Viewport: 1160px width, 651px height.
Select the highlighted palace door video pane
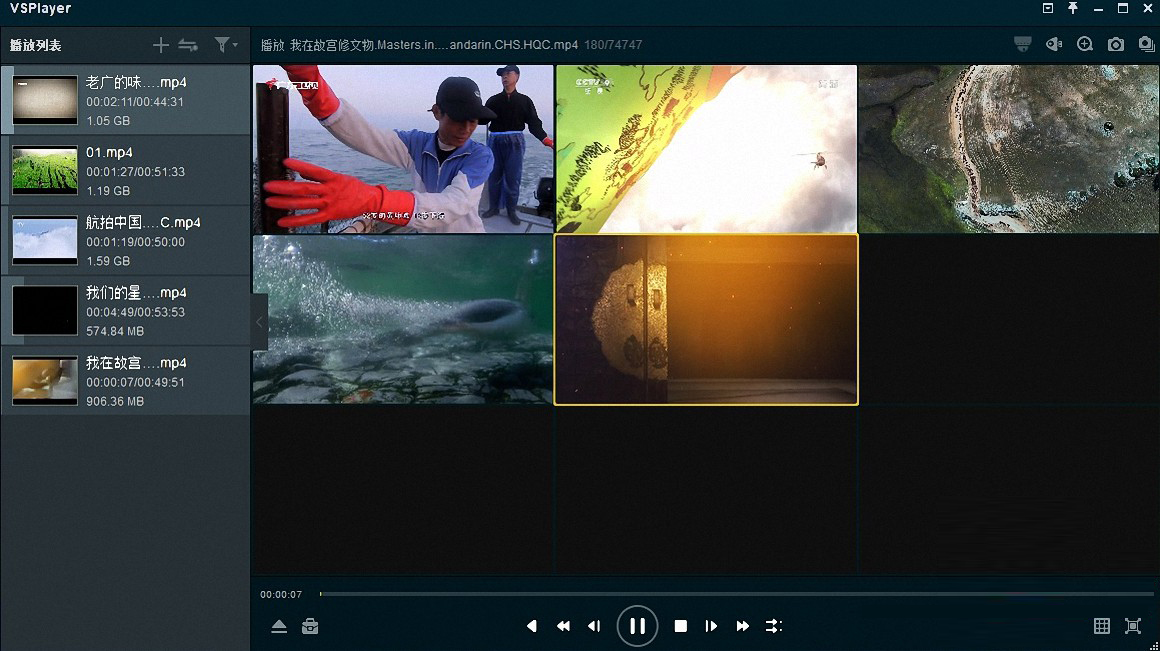tap(707, 320)
